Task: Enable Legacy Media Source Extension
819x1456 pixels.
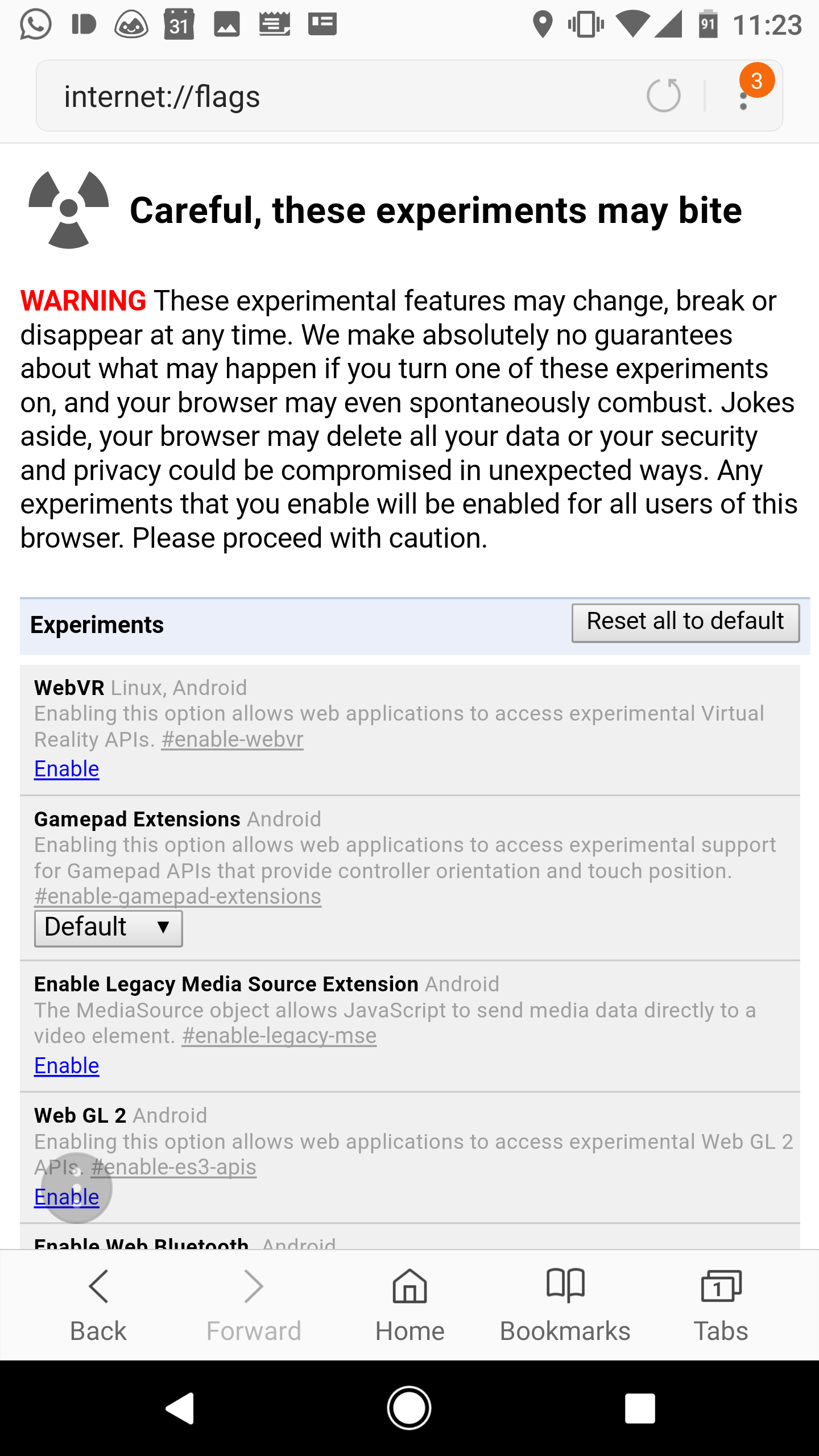Action: (67, 1066)
